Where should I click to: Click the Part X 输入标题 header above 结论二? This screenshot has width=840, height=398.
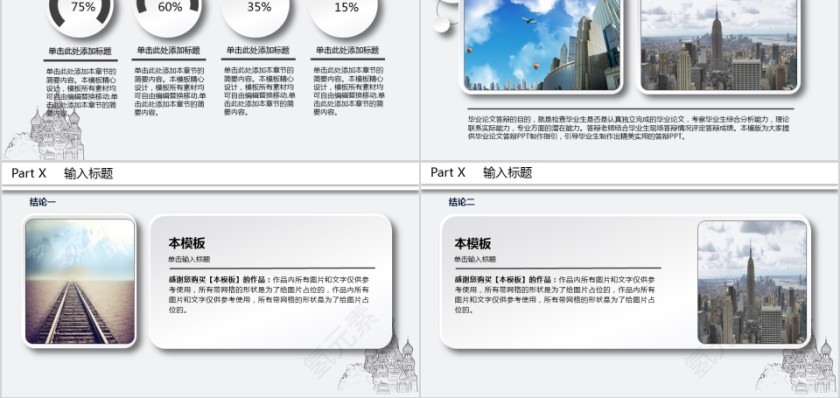coord(481,172)
